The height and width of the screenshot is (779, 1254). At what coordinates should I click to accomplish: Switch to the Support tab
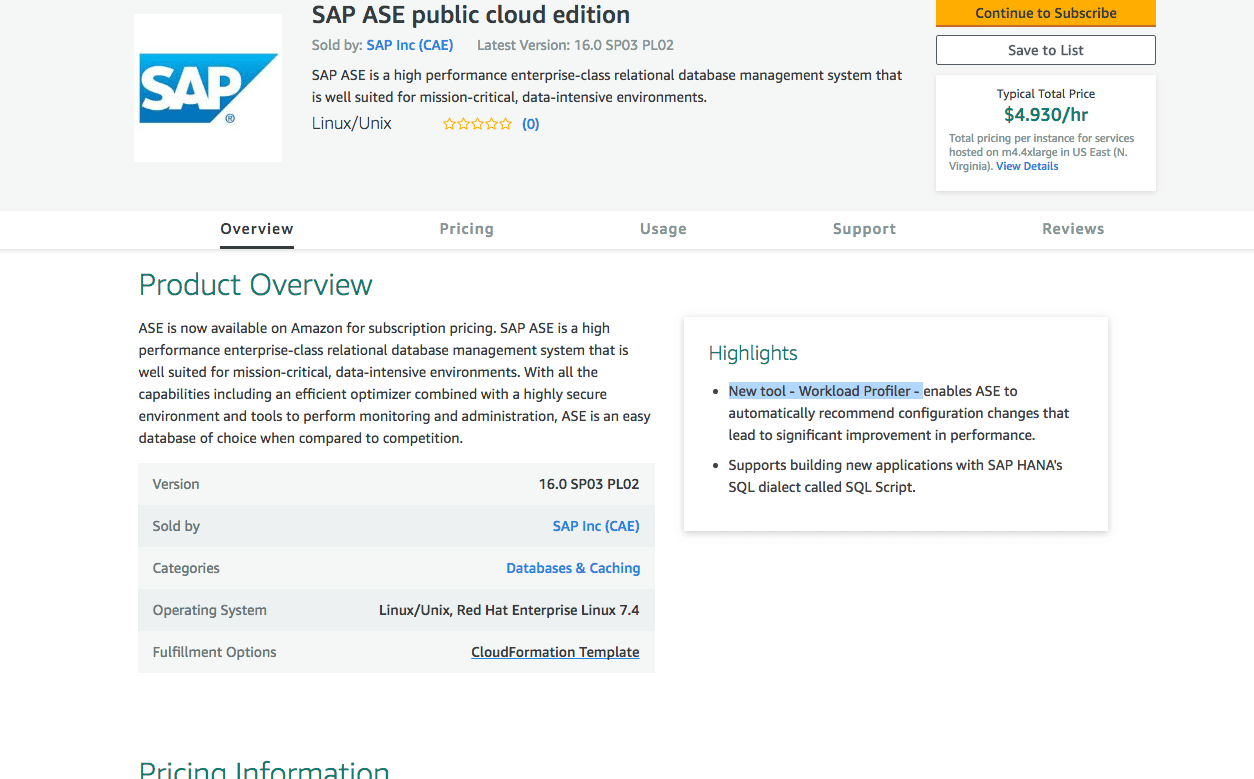[x=864, y=229]
